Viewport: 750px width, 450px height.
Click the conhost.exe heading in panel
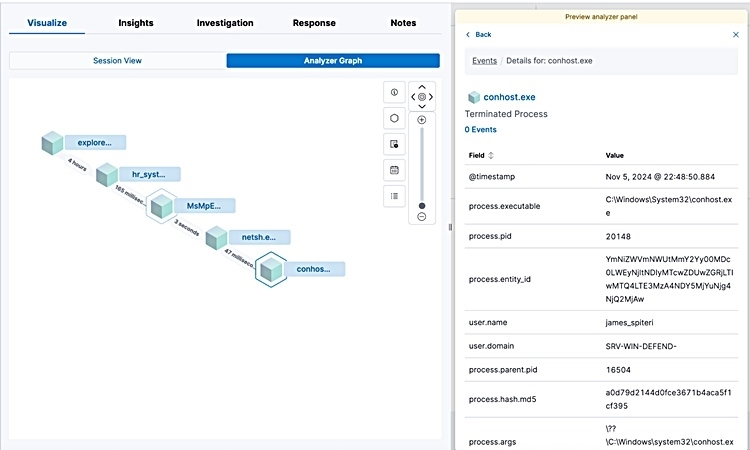509,97
